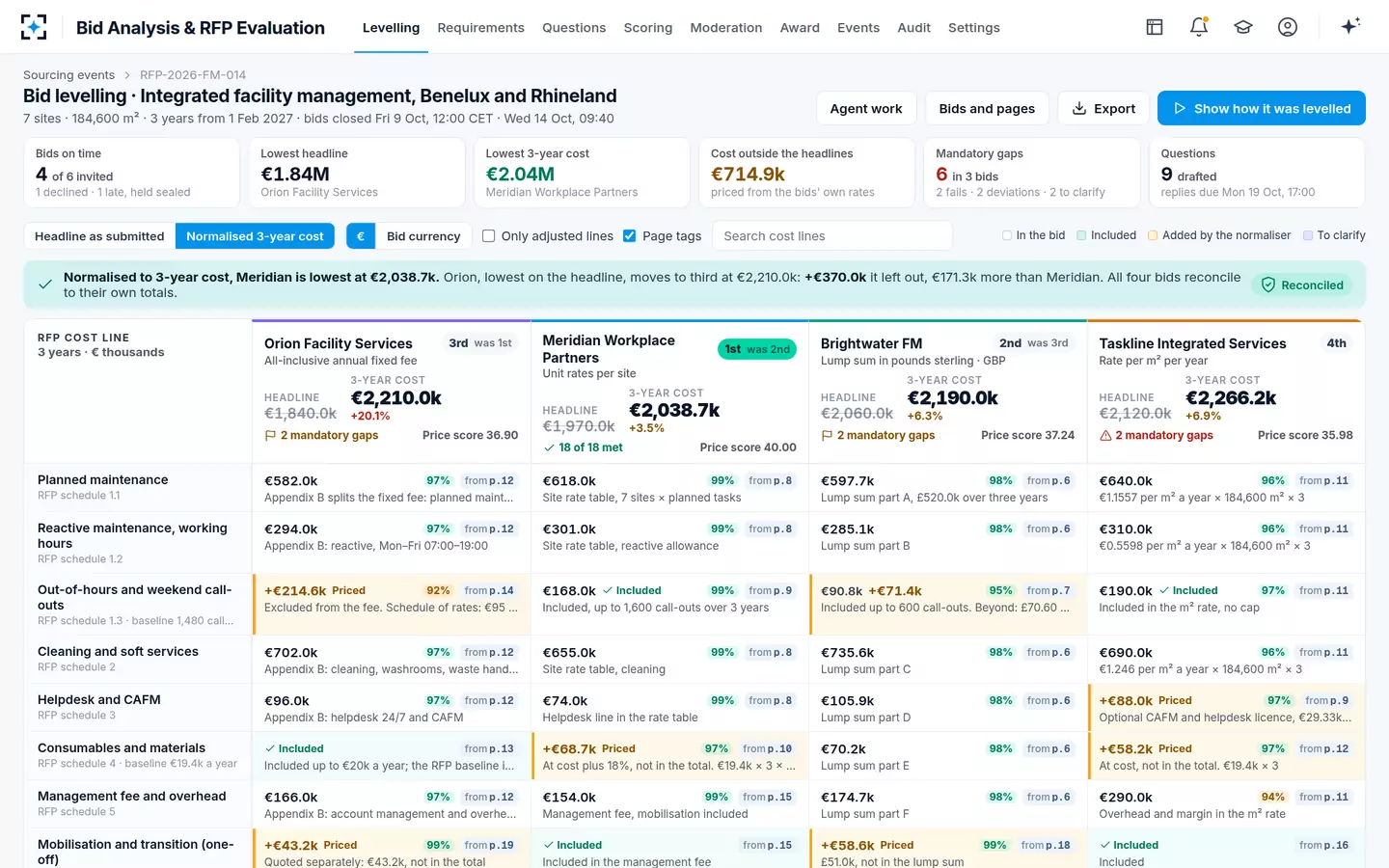Screen dimensions: 1389x868
Task: Open the panel layout icon in the header
Action: pos(1155,27)
